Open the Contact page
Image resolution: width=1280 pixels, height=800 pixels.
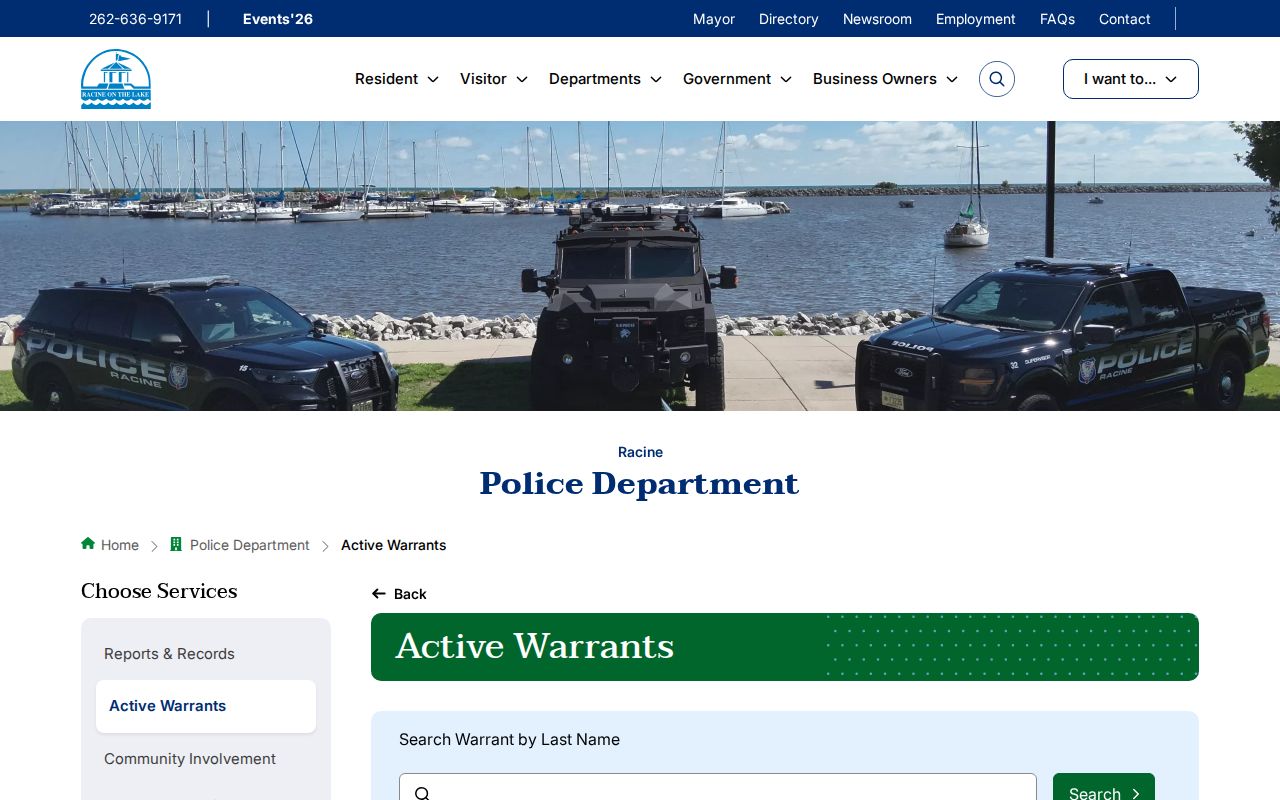pyautogui.click(x=1125, y=19)
